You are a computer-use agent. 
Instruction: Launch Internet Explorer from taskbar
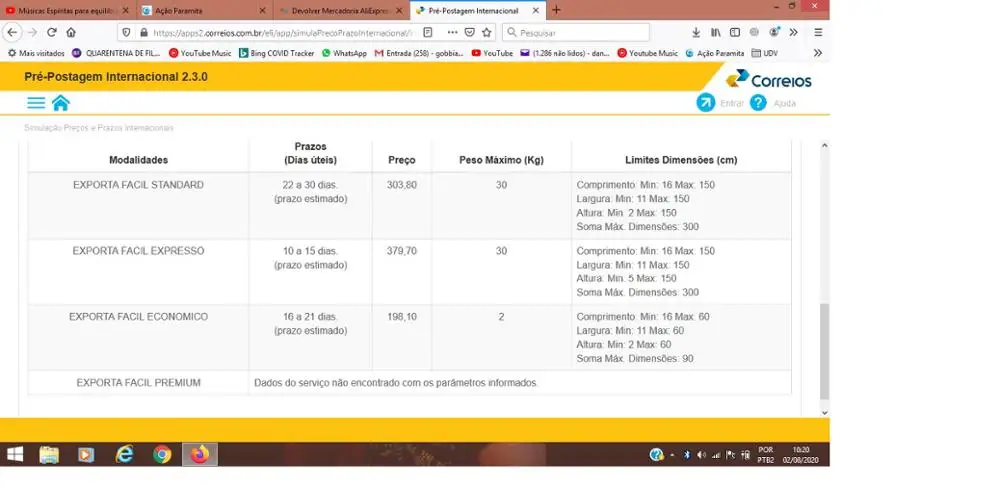(x=124, y=454)
